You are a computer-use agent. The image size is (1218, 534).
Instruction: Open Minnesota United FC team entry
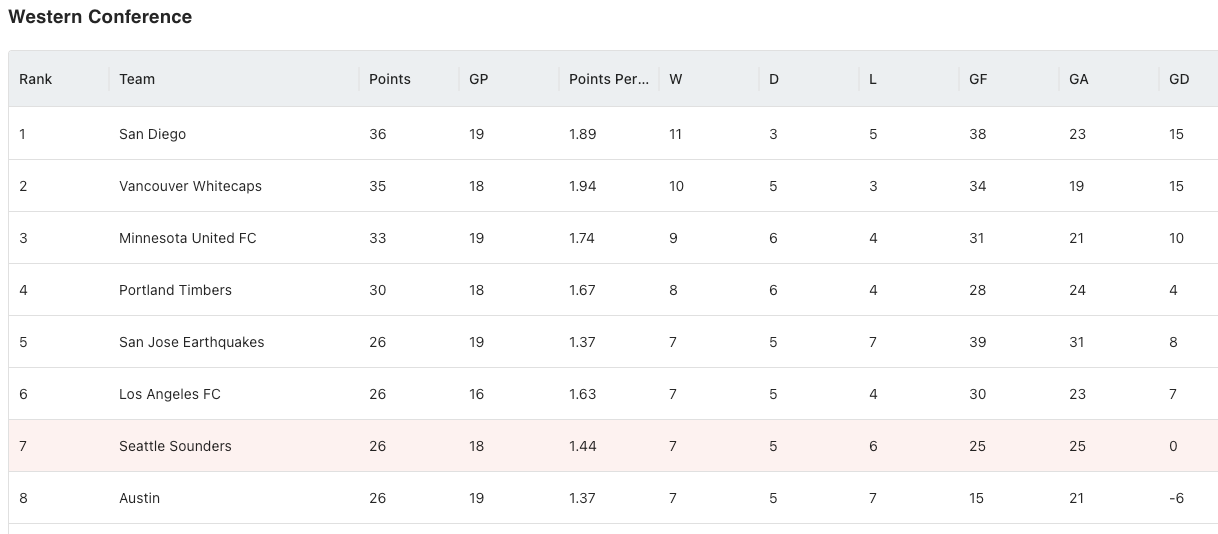[x=613, y=238]
